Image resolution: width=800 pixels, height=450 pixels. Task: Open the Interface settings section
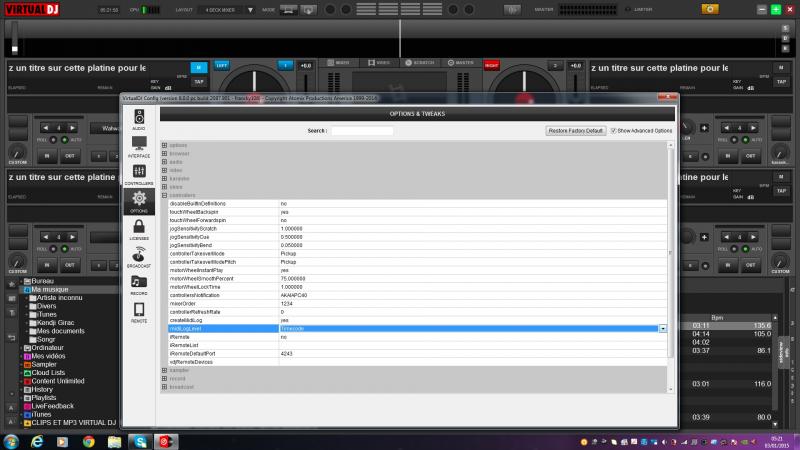[x=139, y=147]
